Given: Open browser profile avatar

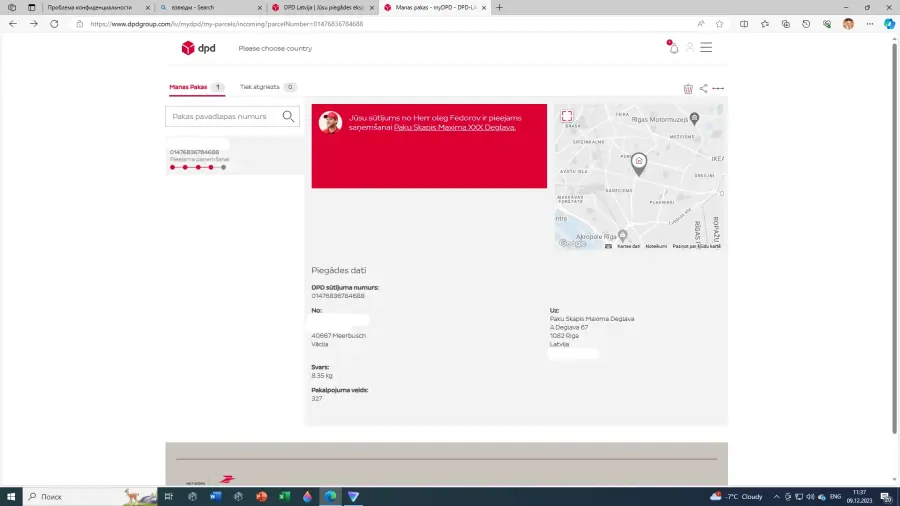Looking at the screenshot, I should coord(848,24).
